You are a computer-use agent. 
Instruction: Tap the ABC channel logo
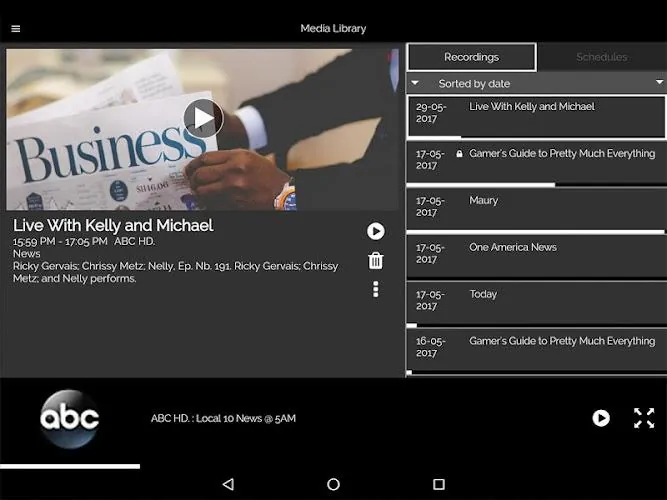(x=70, y=419)
